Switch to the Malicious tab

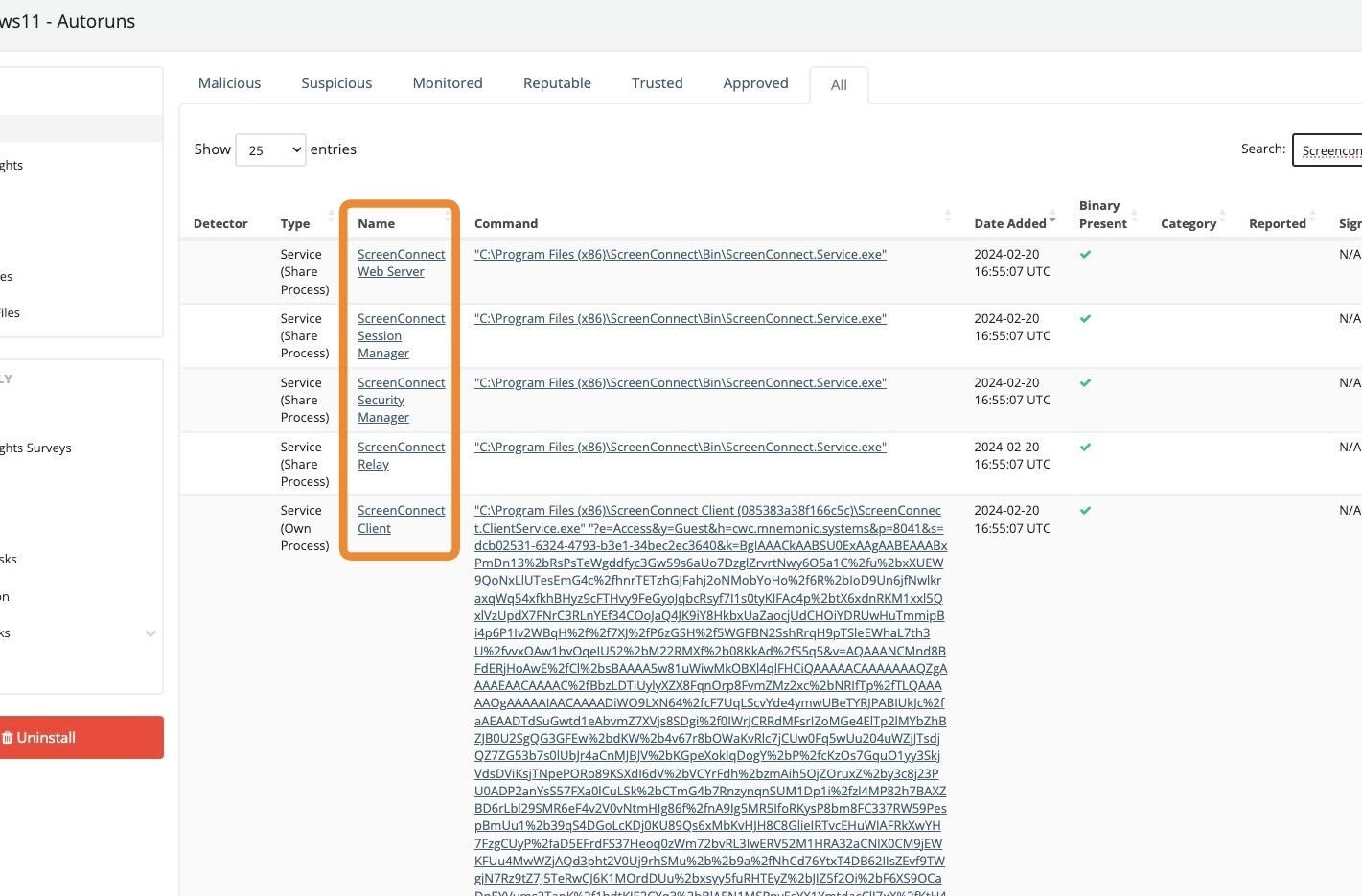229,83
